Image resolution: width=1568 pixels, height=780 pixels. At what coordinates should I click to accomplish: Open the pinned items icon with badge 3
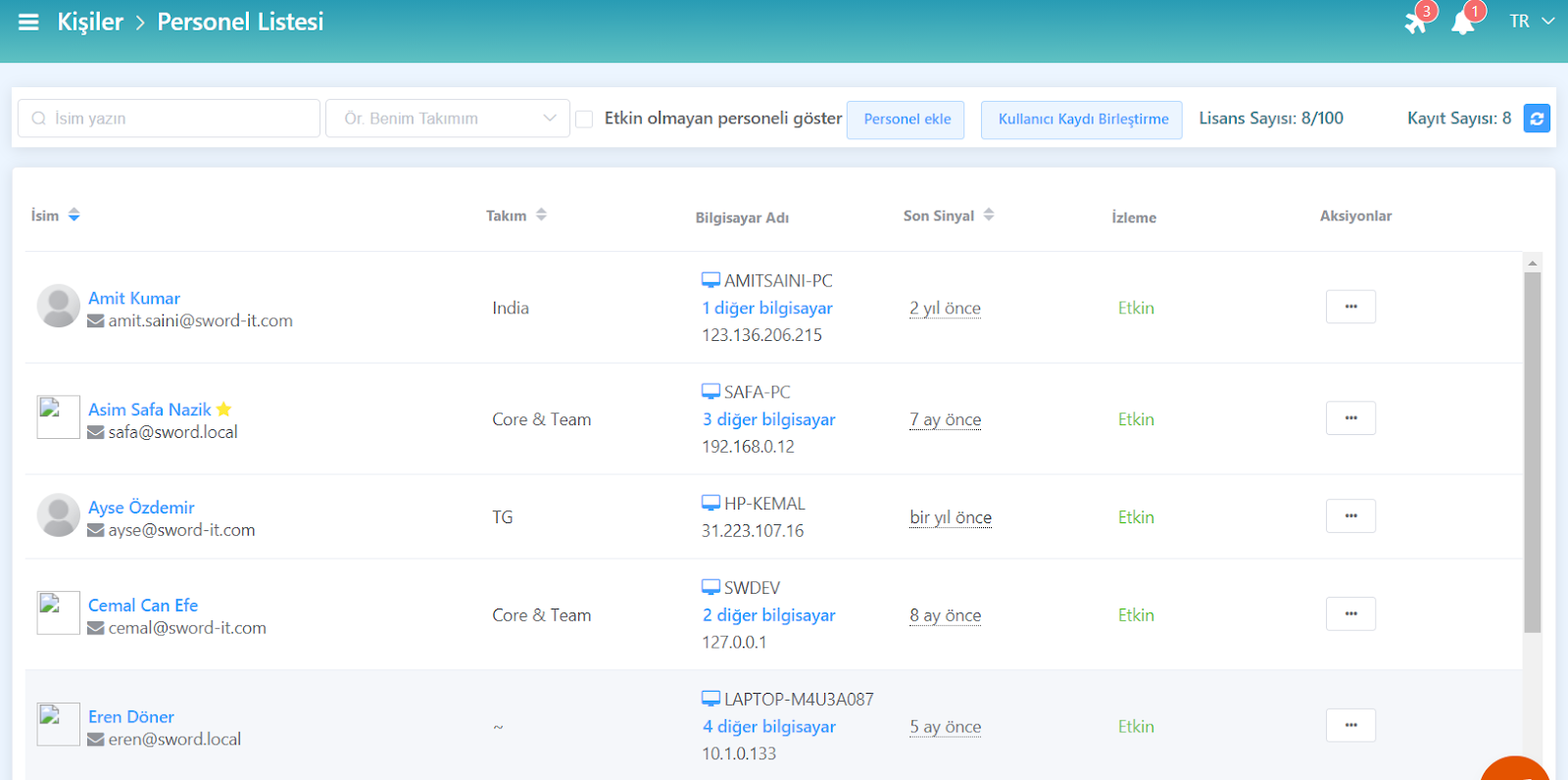coord(1416,22)
